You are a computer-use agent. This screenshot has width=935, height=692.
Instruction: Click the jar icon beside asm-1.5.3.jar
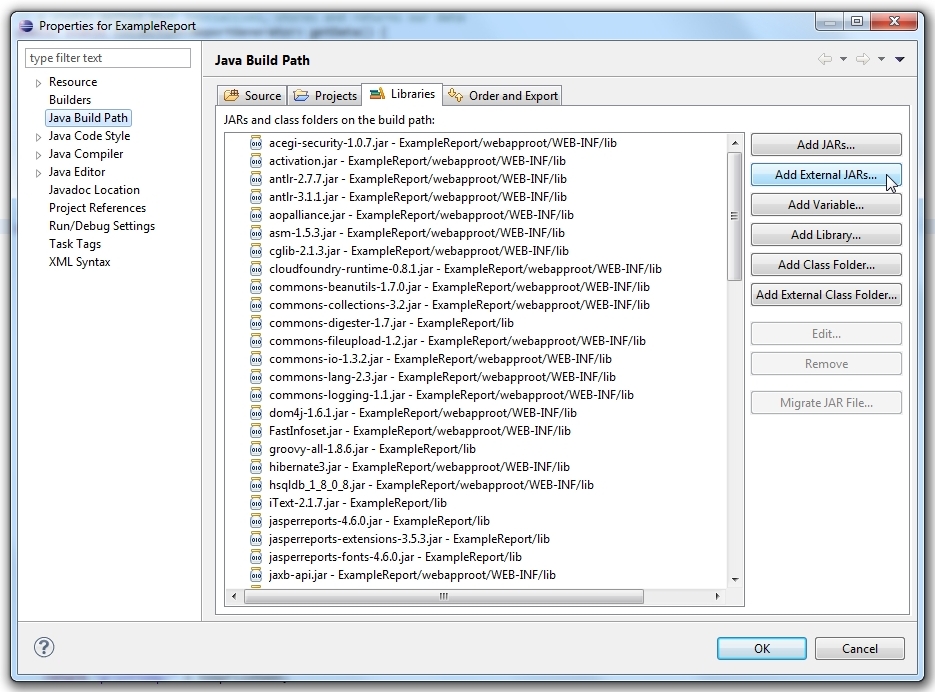pyautogui.click(x=256, y=233)
